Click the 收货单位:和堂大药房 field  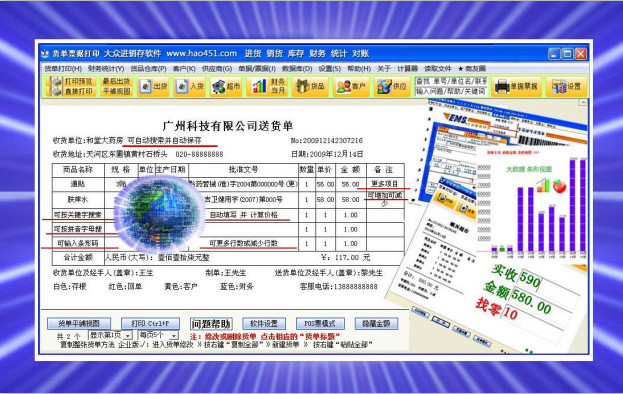[88, 141]
